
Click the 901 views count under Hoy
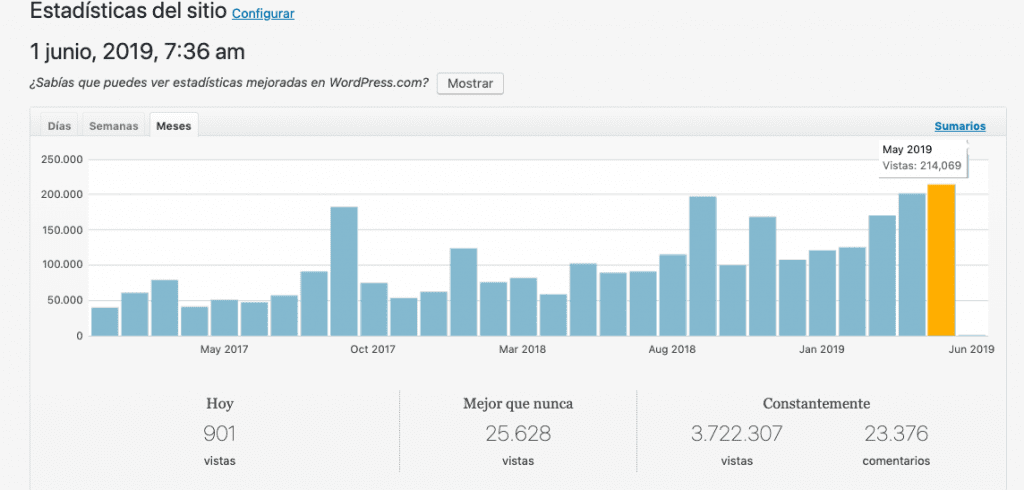point(220,434)
